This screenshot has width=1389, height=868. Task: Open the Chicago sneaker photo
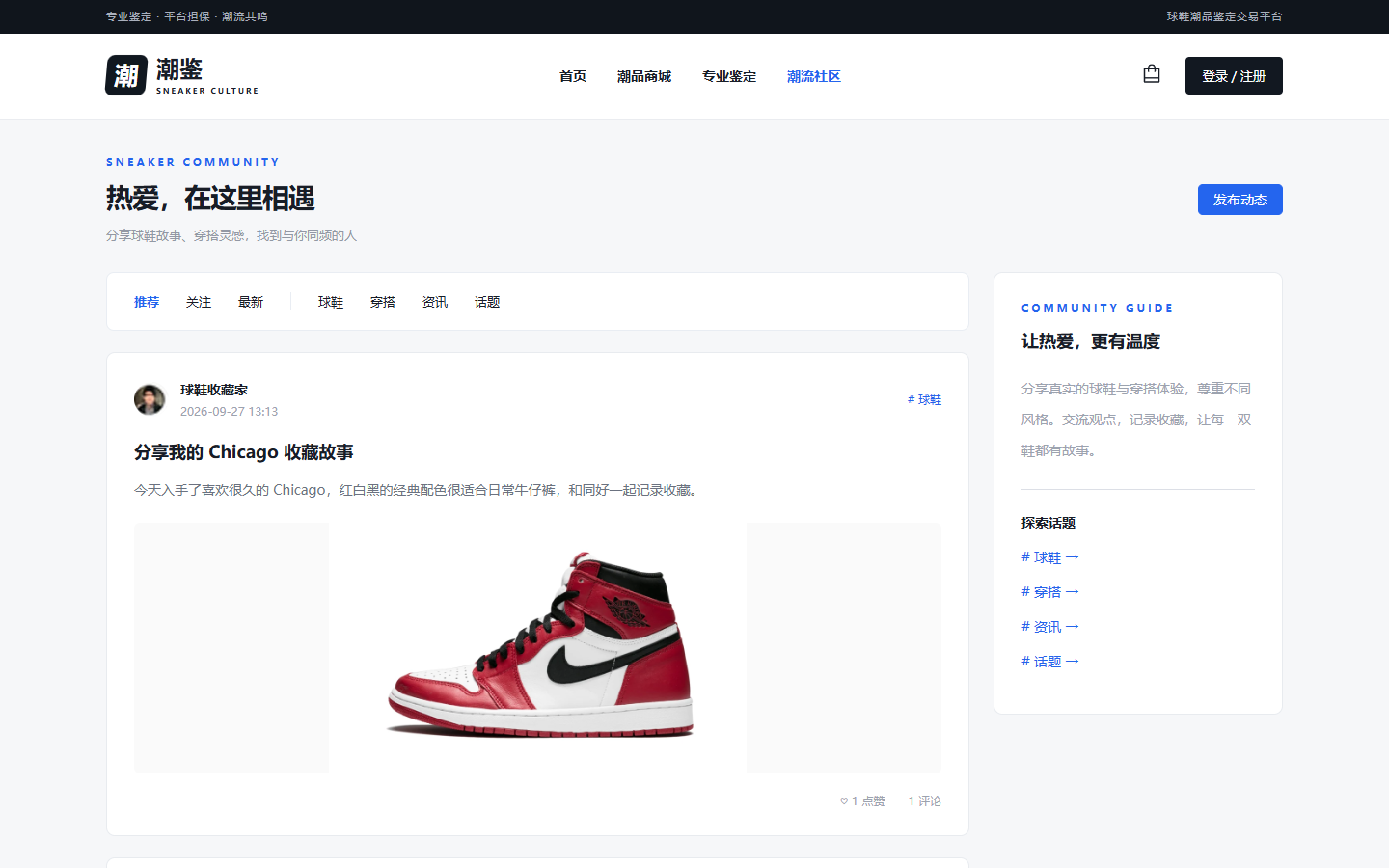(x=538, y=648)
